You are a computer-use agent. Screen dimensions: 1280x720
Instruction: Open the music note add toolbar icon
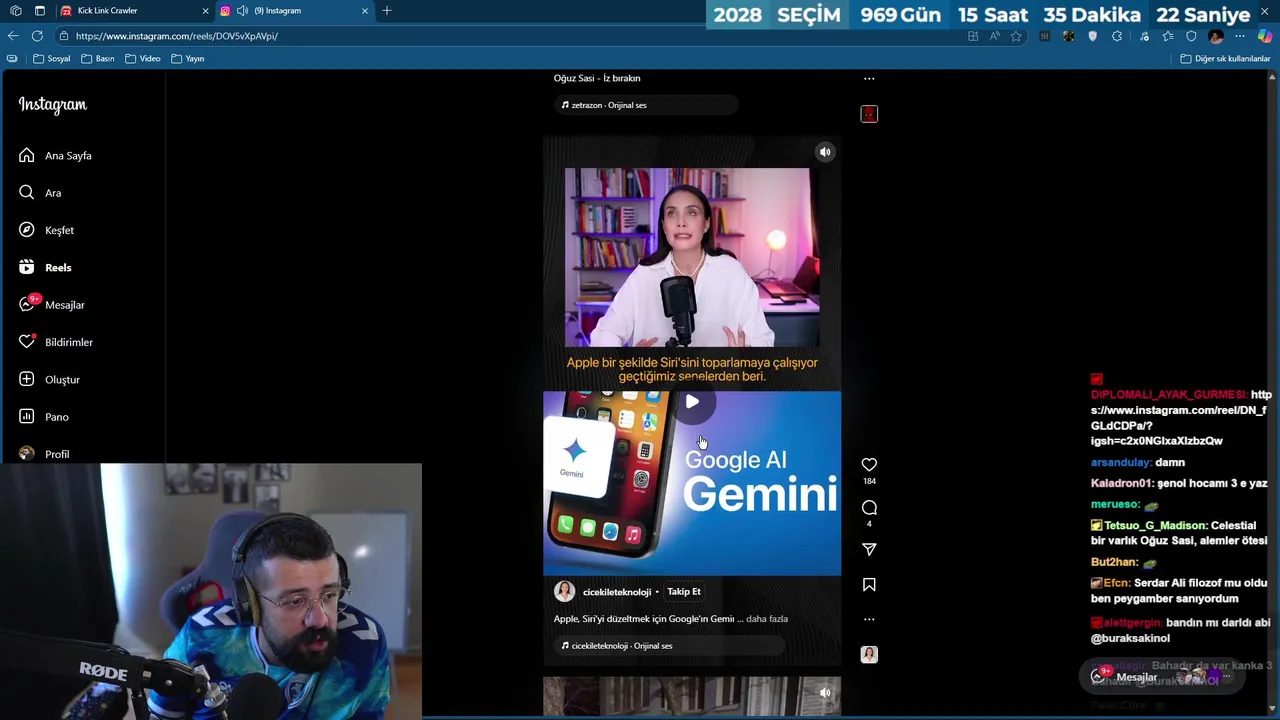1144,36
